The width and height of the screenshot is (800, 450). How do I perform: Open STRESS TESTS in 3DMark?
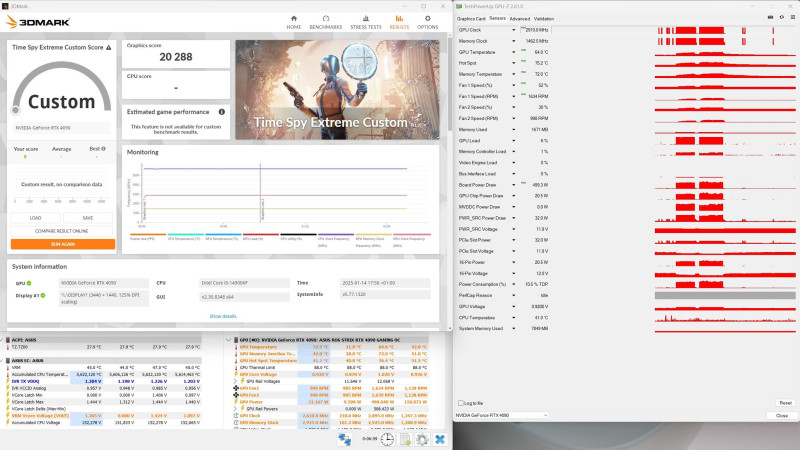[365, 22]
